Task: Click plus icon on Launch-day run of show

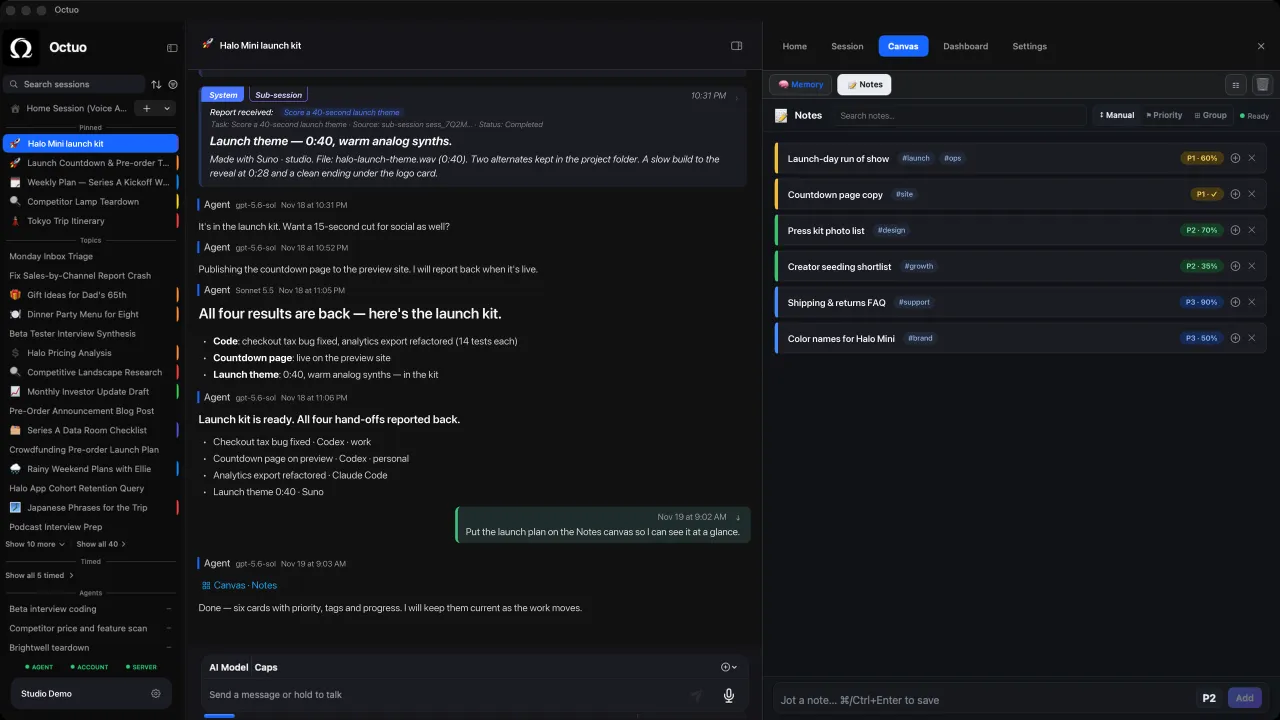Action: pyautogui.click(x=1235, y=158)
